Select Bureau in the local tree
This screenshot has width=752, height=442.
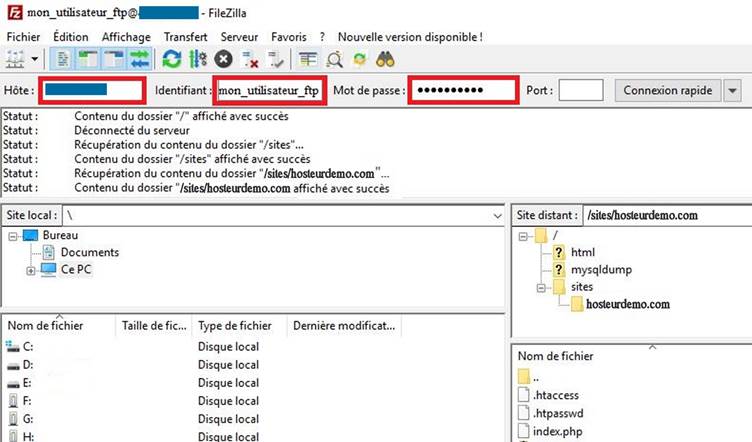[60, 235]
